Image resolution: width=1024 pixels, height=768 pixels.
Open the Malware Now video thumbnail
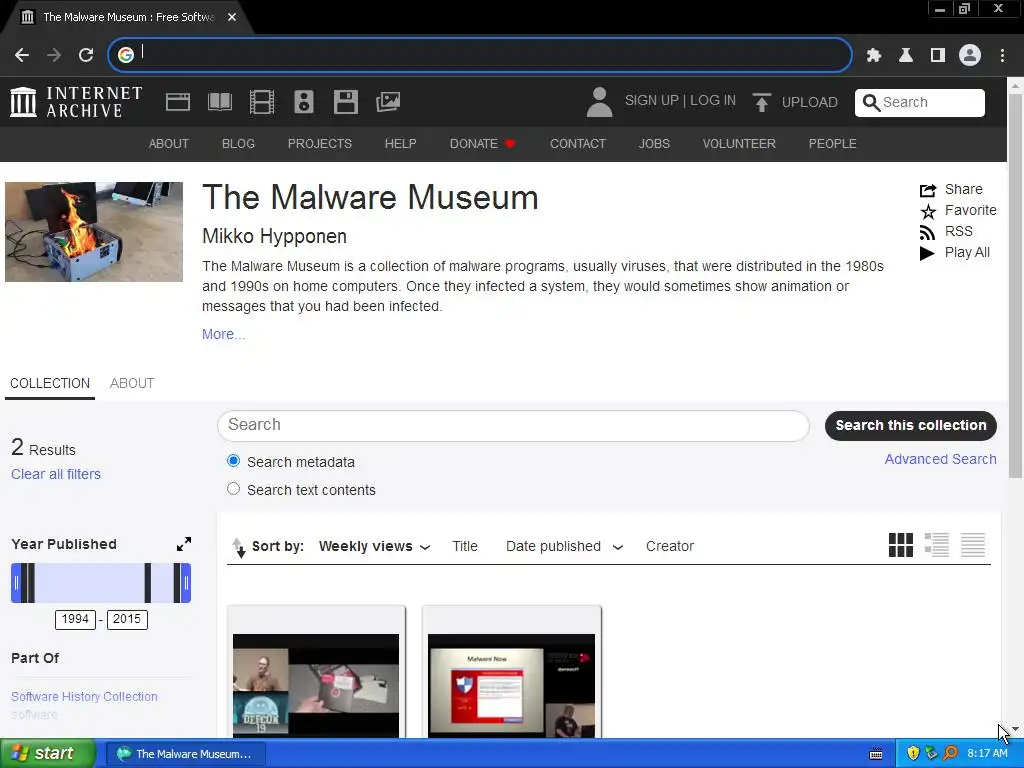[511, 685]
